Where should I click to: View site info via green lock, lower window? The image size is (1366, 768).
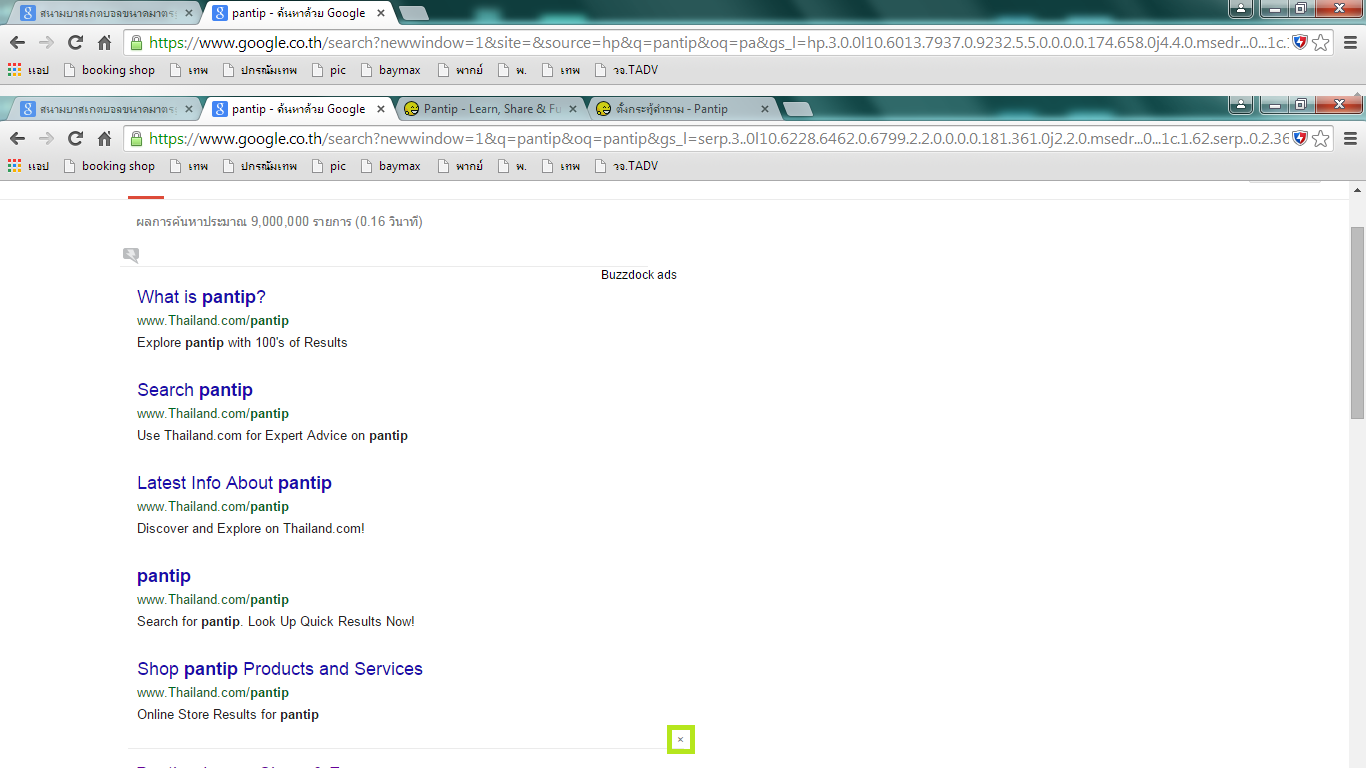coord(136,139)
